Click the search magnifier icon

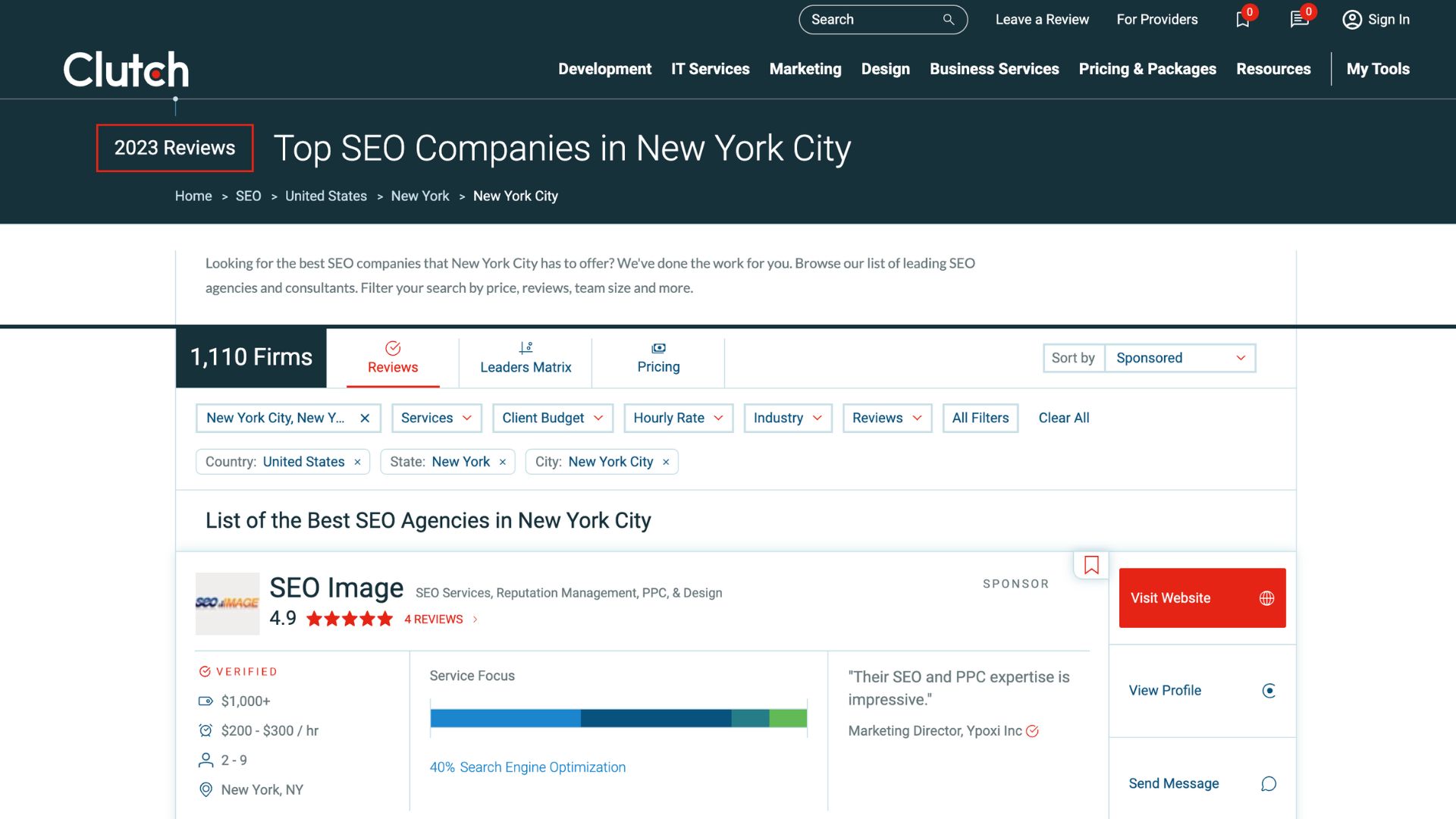pos(948,20)
